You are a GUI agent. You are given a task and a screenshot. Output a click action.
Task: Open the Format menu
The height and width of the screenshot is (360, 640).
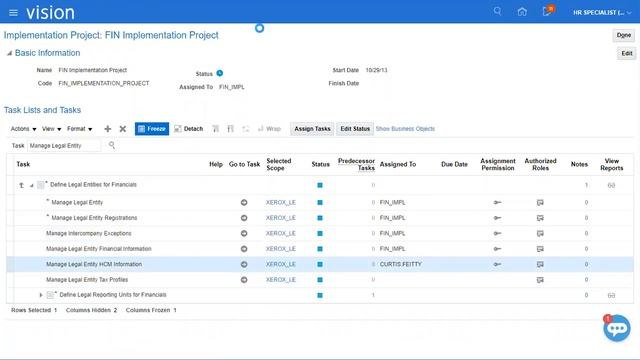[80, 129]
